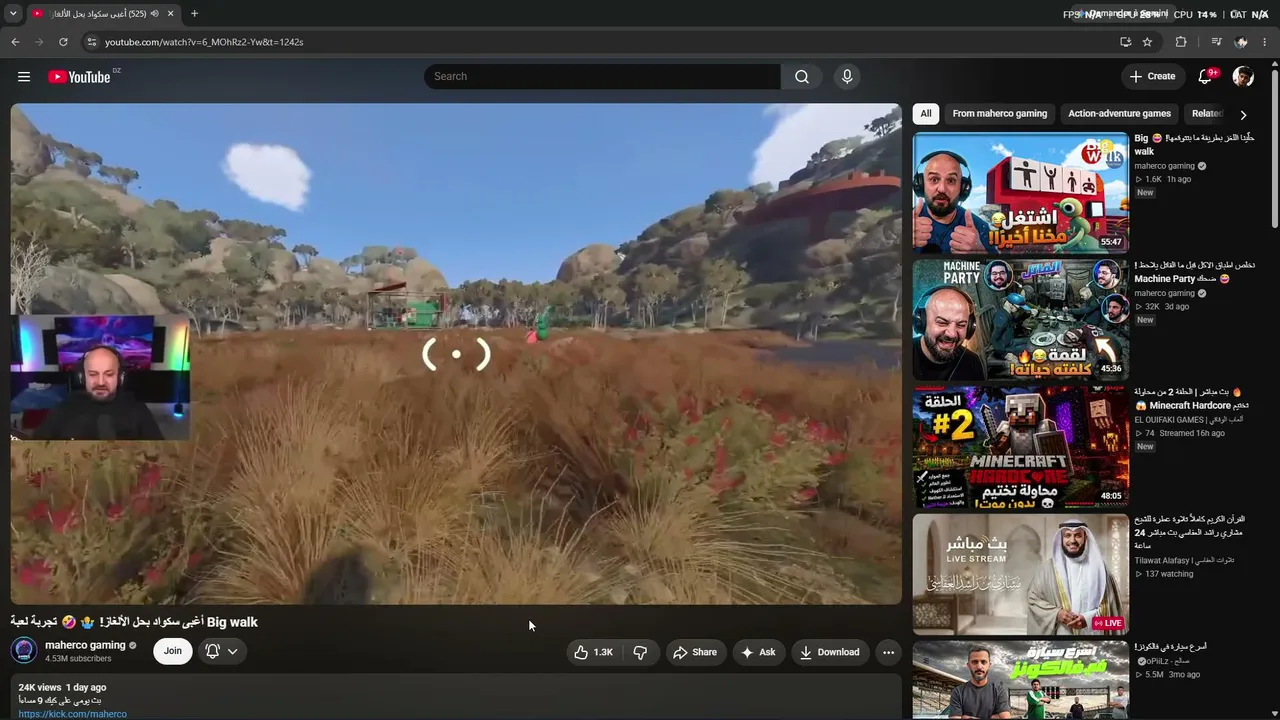
Task: Open the Machine Party video title
Action: click(x=1195, y=272)
